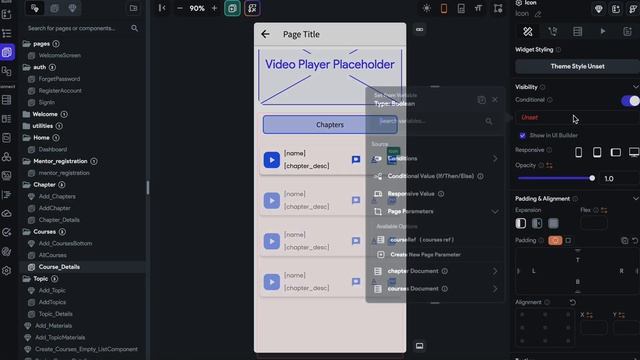
Task: Click the keyboard icon below the canvas
Action: [x=420, y=346]
